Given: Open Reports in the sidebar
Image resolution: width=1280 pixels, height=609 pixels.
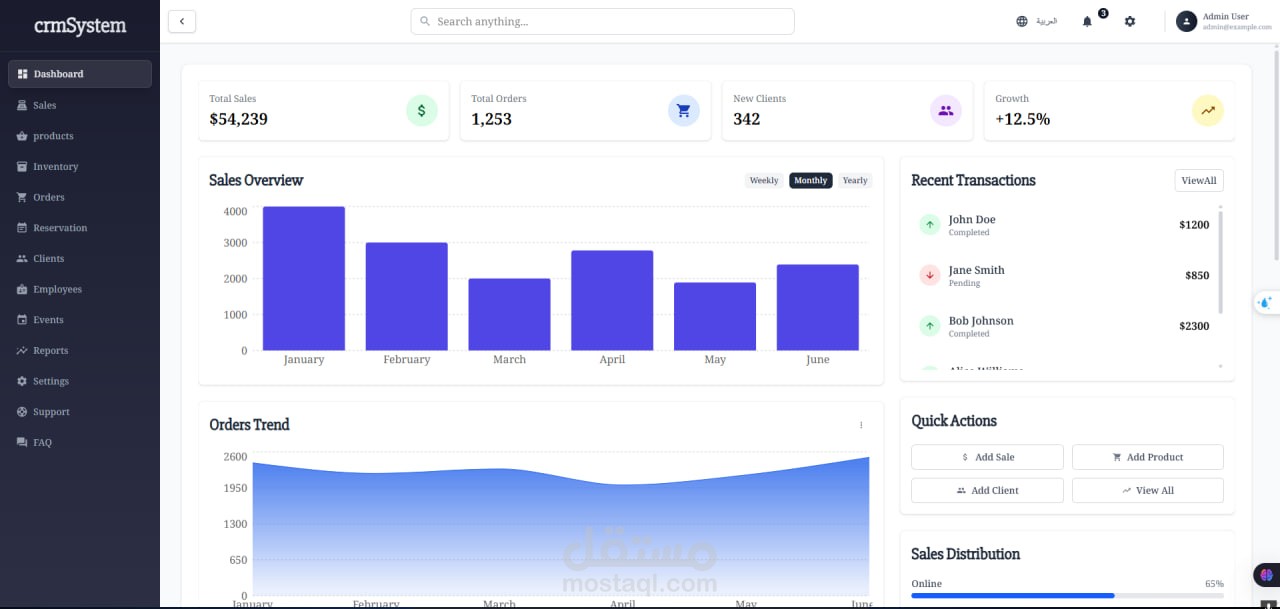Looking at the screenshot, I should tap(80, 351).
